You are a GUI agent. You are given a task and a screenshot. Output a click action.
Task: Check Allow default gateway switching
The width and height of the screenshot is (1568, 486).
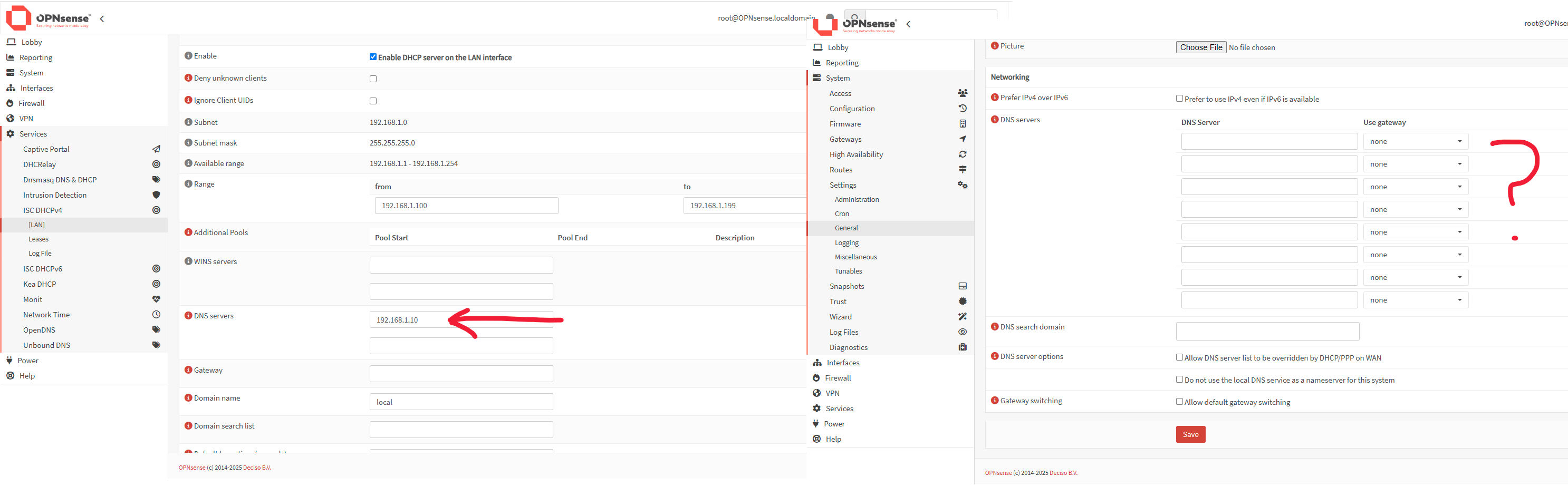coord(1179,402)
